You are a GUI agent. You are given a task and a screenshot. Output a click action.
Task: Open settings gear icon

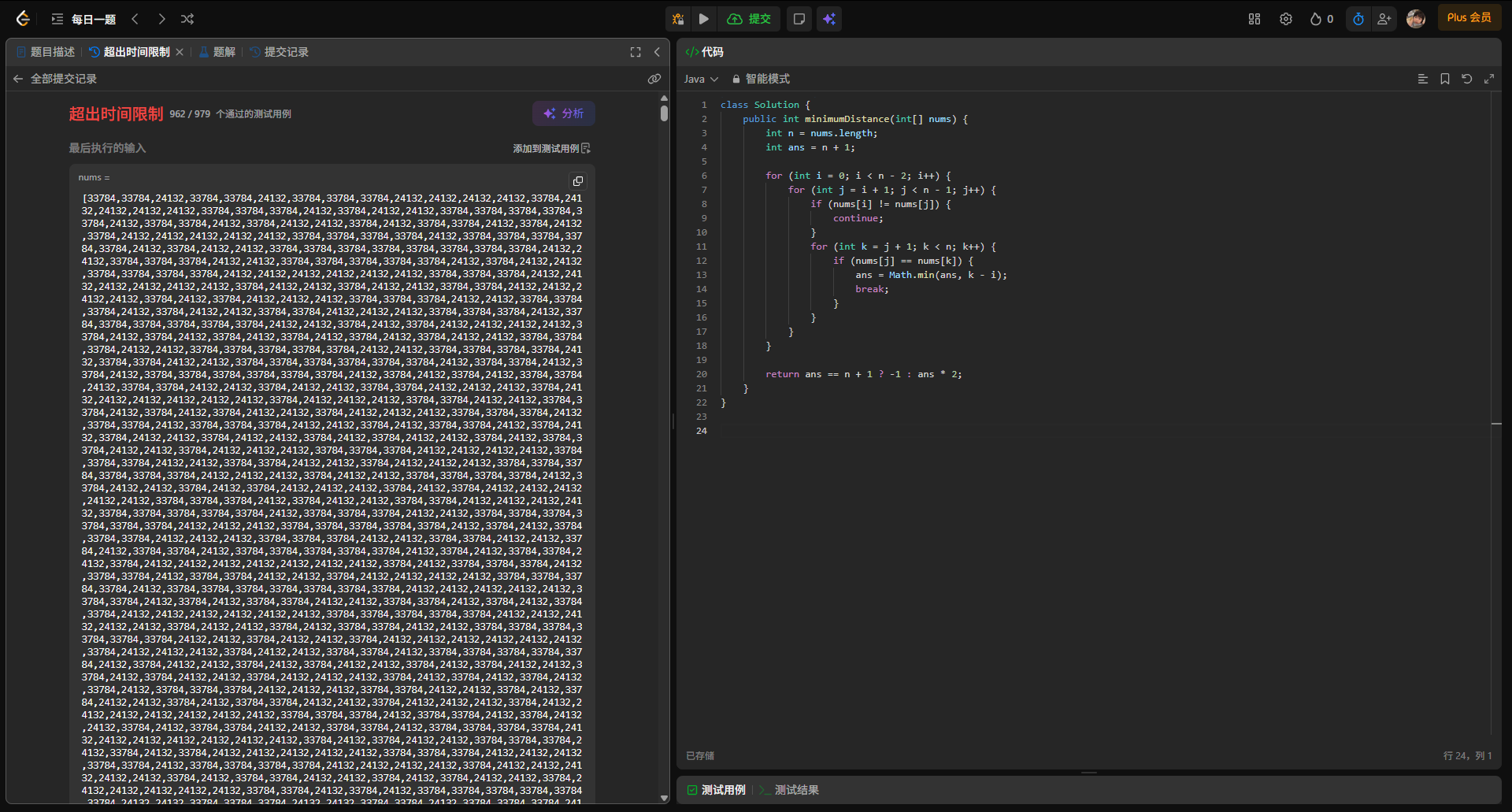(x=1286, y=19)
